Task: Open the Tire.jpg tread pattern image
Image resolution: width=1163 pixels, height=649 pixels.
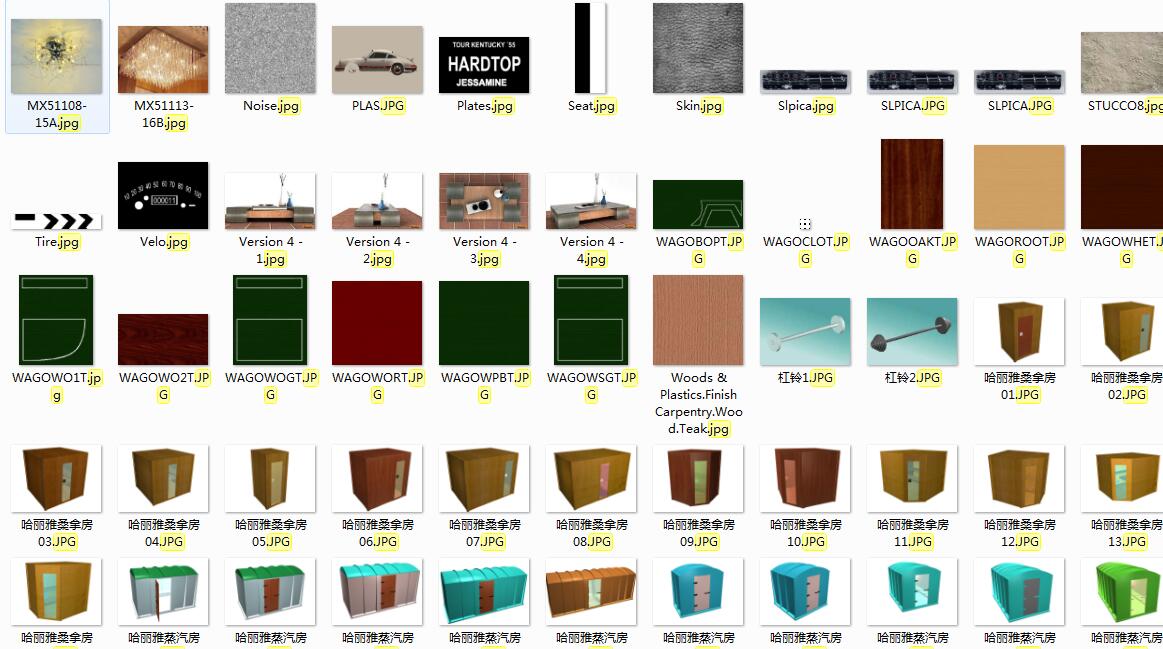Action: [x=56, y=220]
